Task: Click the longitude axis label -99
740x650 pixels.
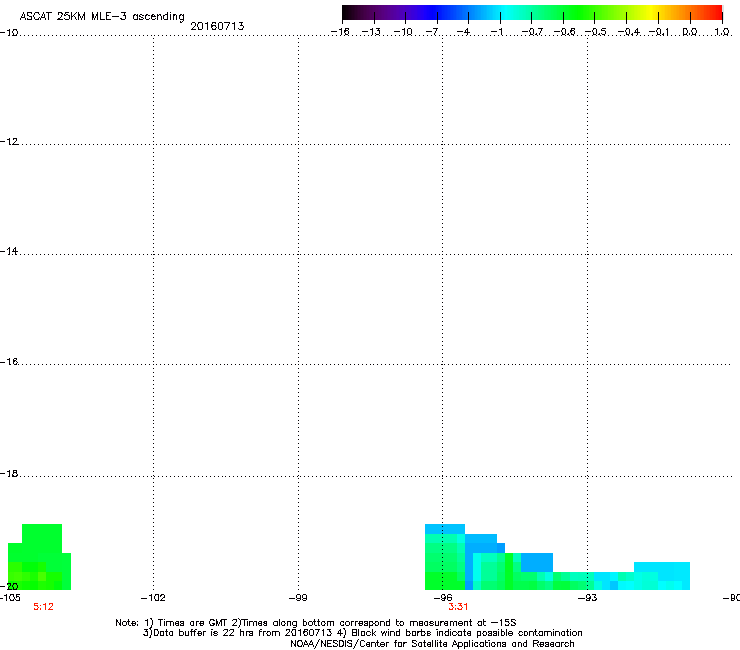Action: (298, 598)
